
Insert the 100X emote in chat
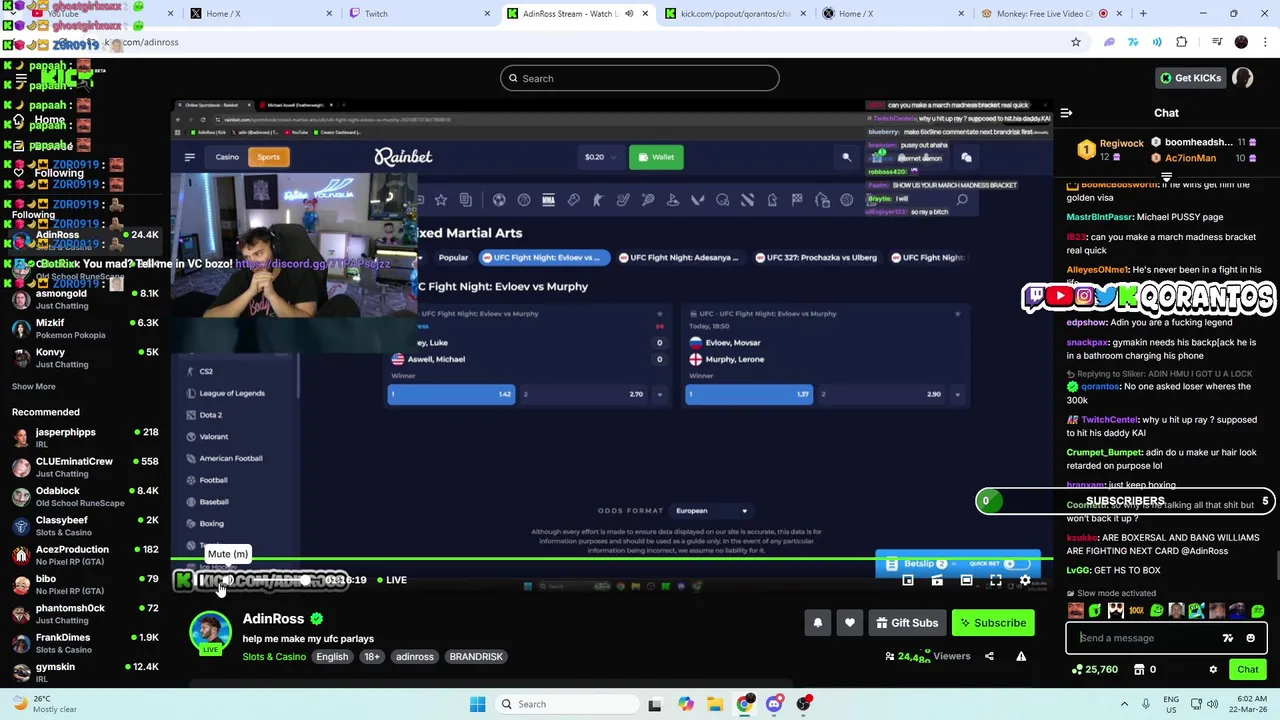point(1136,611)
